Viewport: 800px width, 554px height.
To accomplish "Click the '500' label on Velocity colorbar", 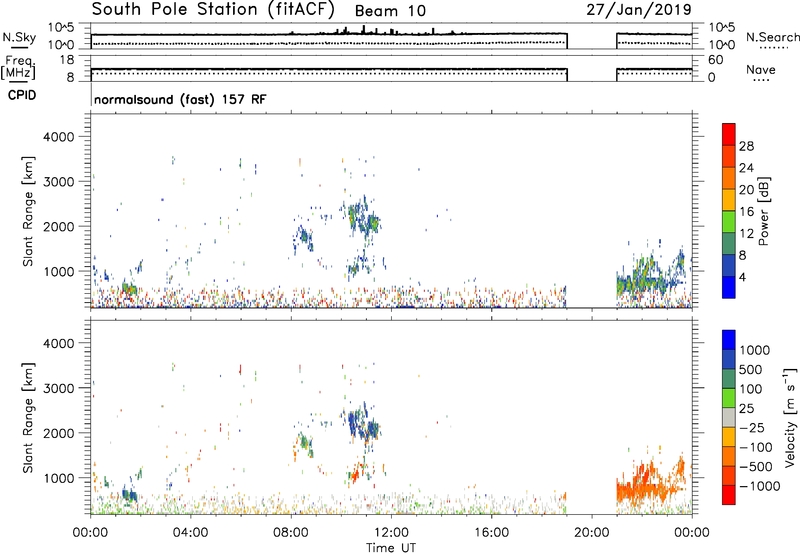I will point(753,370).
